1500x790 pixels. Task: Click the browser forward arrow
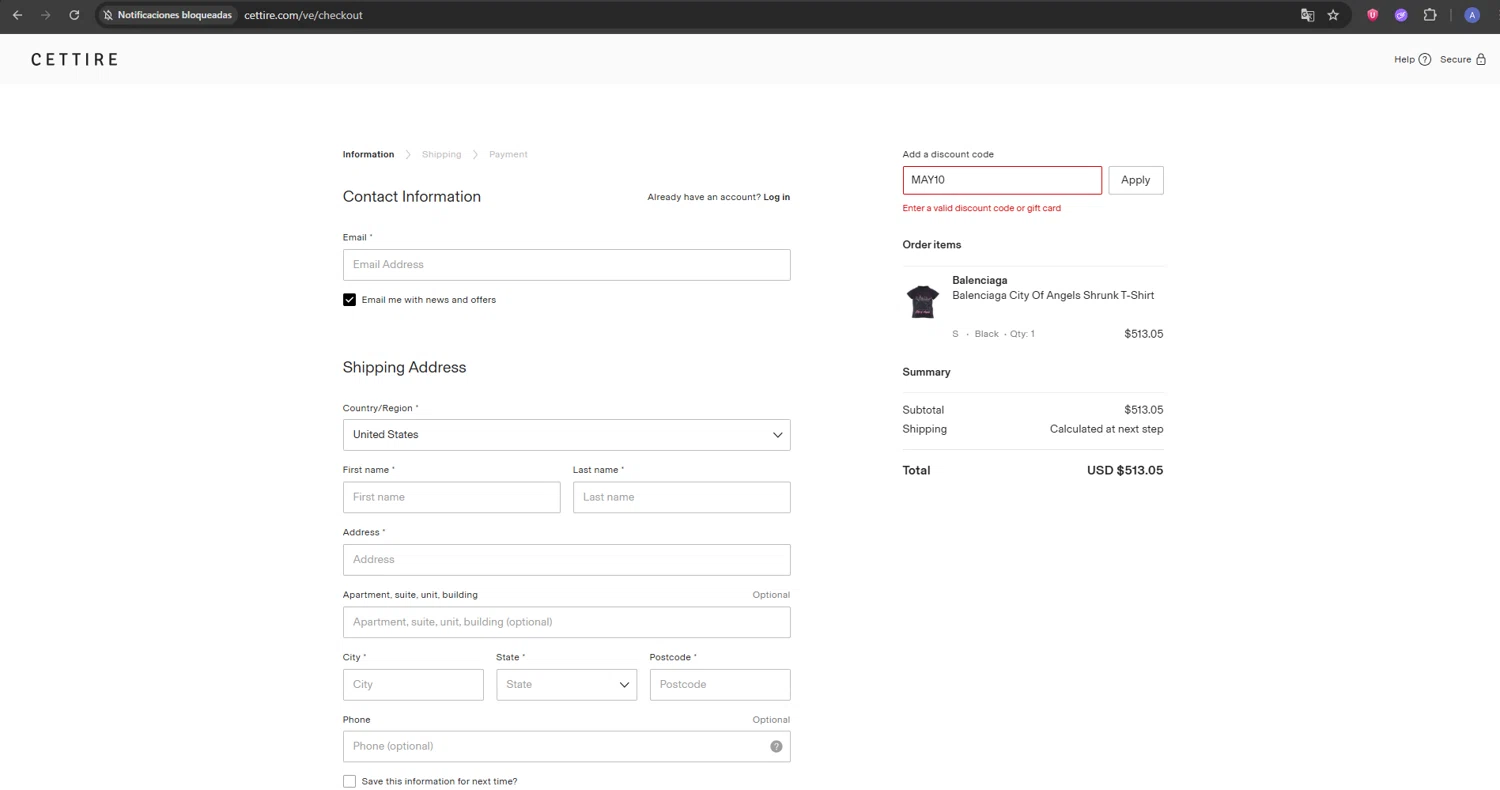tap(45, 15)
